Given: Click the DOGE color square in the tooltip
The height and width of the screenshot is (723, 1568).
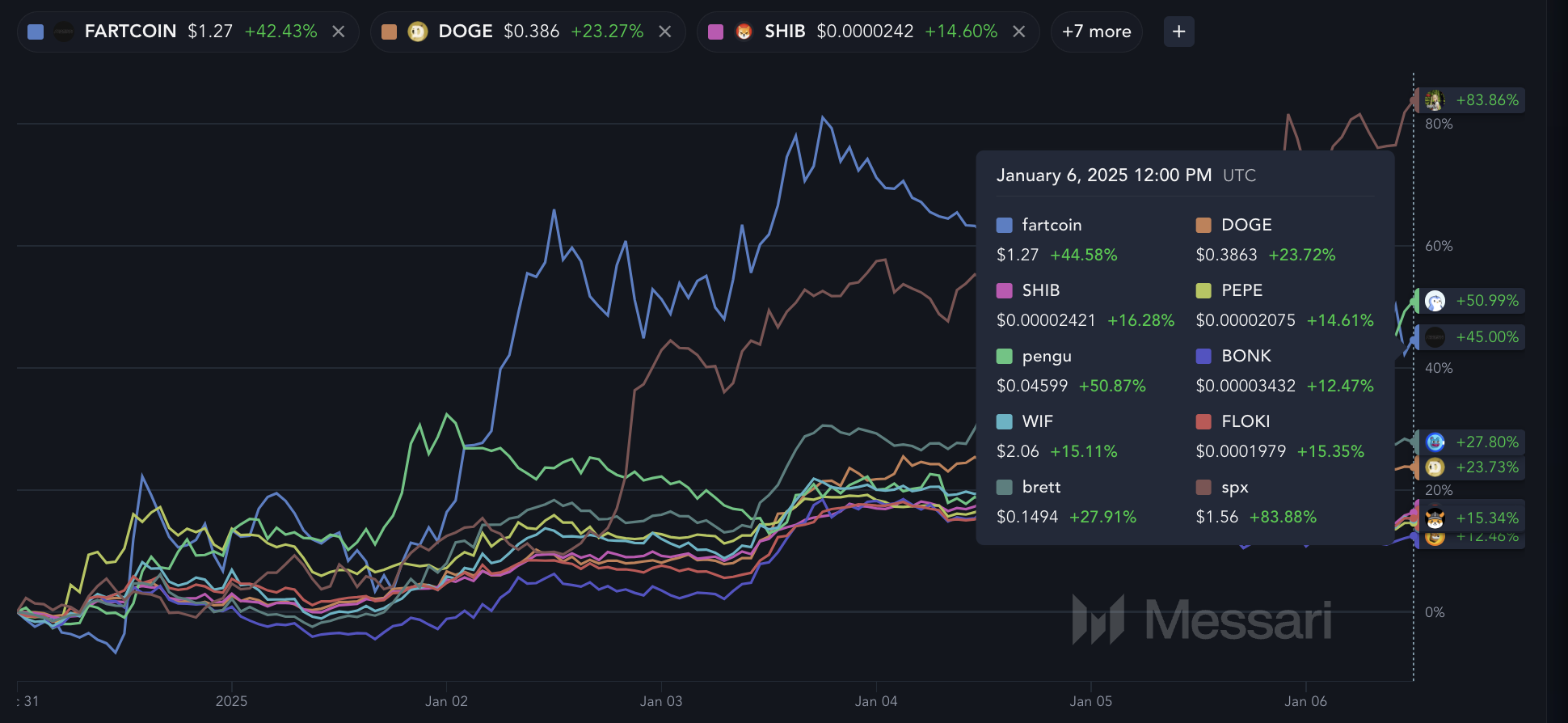Looking at the screenshot, I should coord(1203,225).
